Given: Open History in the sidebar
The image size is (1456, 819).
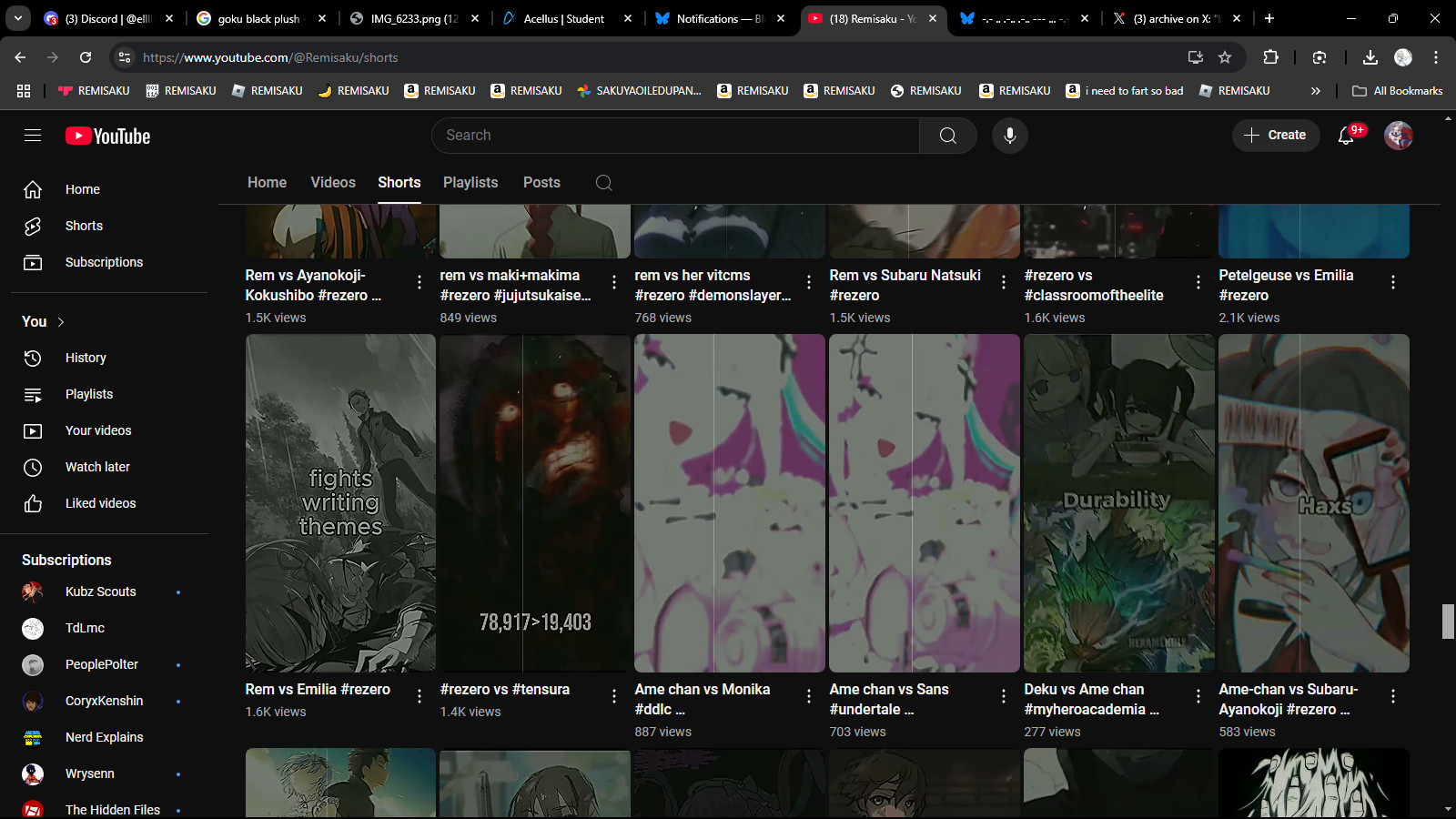Looking at the screenshot, I should [109, 358].
